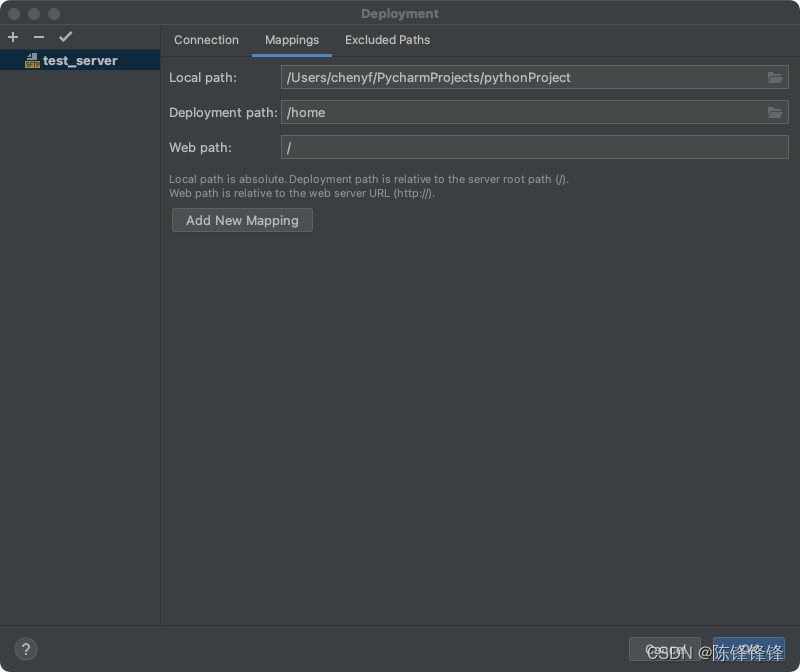This screenshot has height=672, width=800.
Task: Switch to the Connection tab
Action: [x=206, y=40]
